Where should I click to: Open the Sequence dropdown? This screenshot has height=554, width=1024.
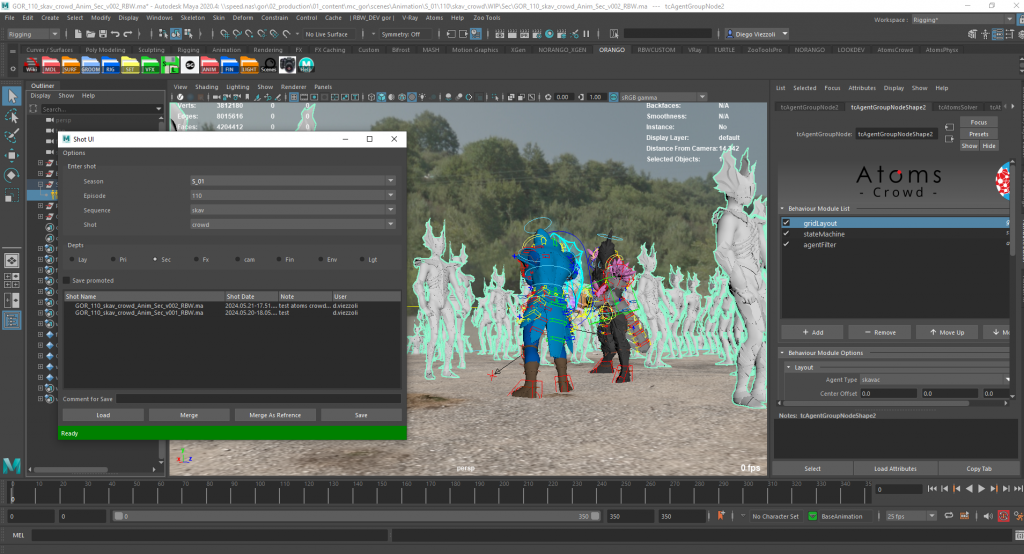pos(293,210)
